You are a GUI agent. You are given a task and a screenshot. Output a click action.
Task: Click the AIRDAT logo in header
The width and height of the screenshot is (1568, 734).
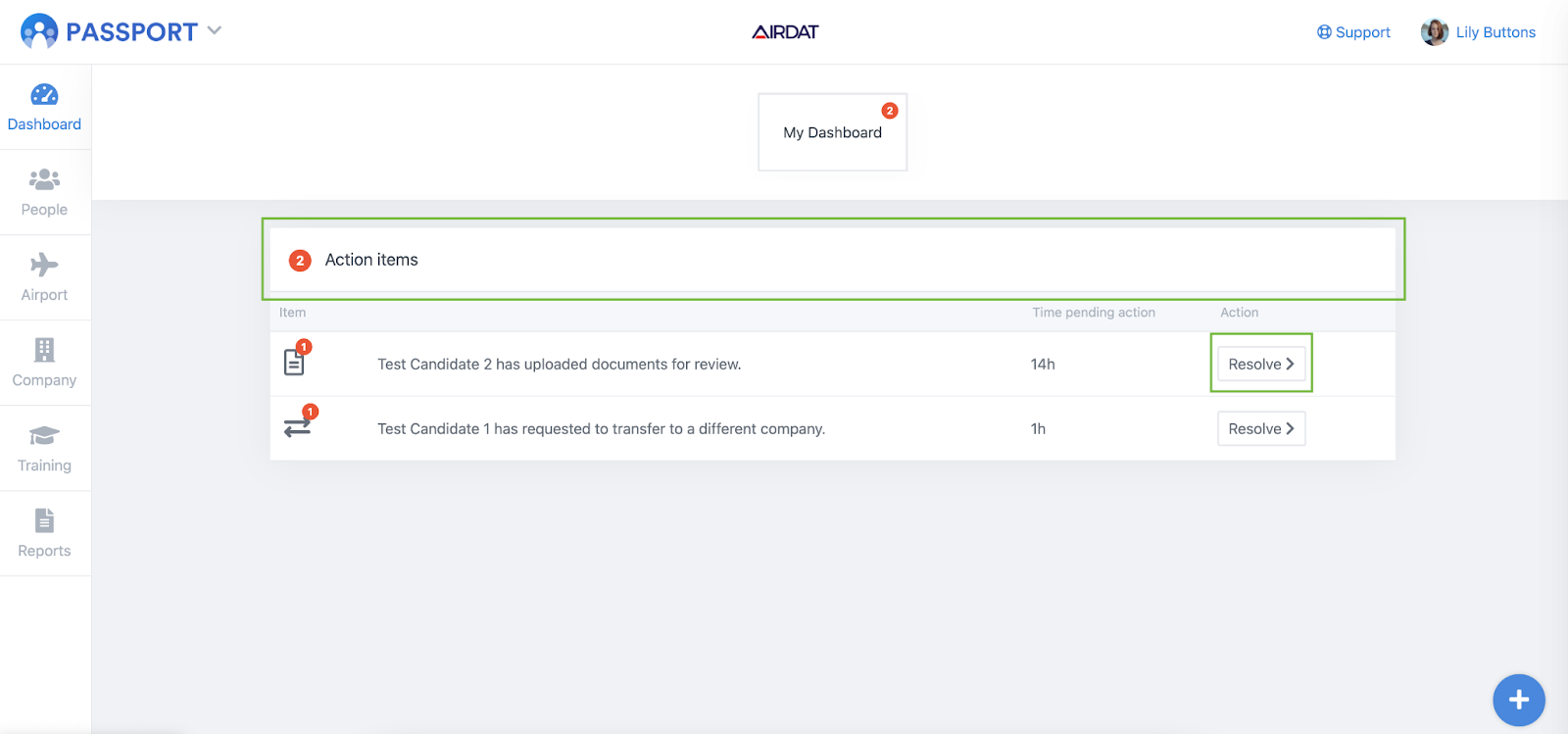(785, 32)
